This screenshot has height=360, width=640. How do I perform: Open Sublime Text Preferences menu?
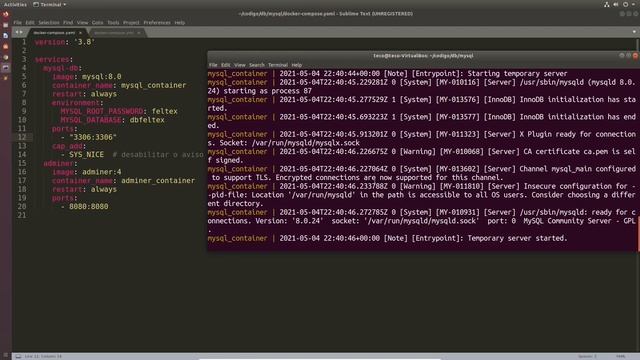[157, 22]
